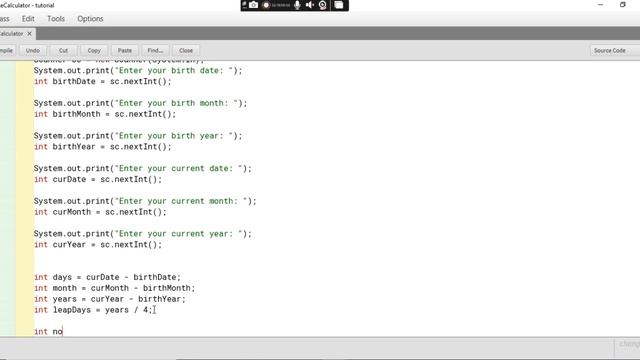Click line 'int birthYear = sc.nextInt();'
The image size is (640, 360).
(103, 147)
